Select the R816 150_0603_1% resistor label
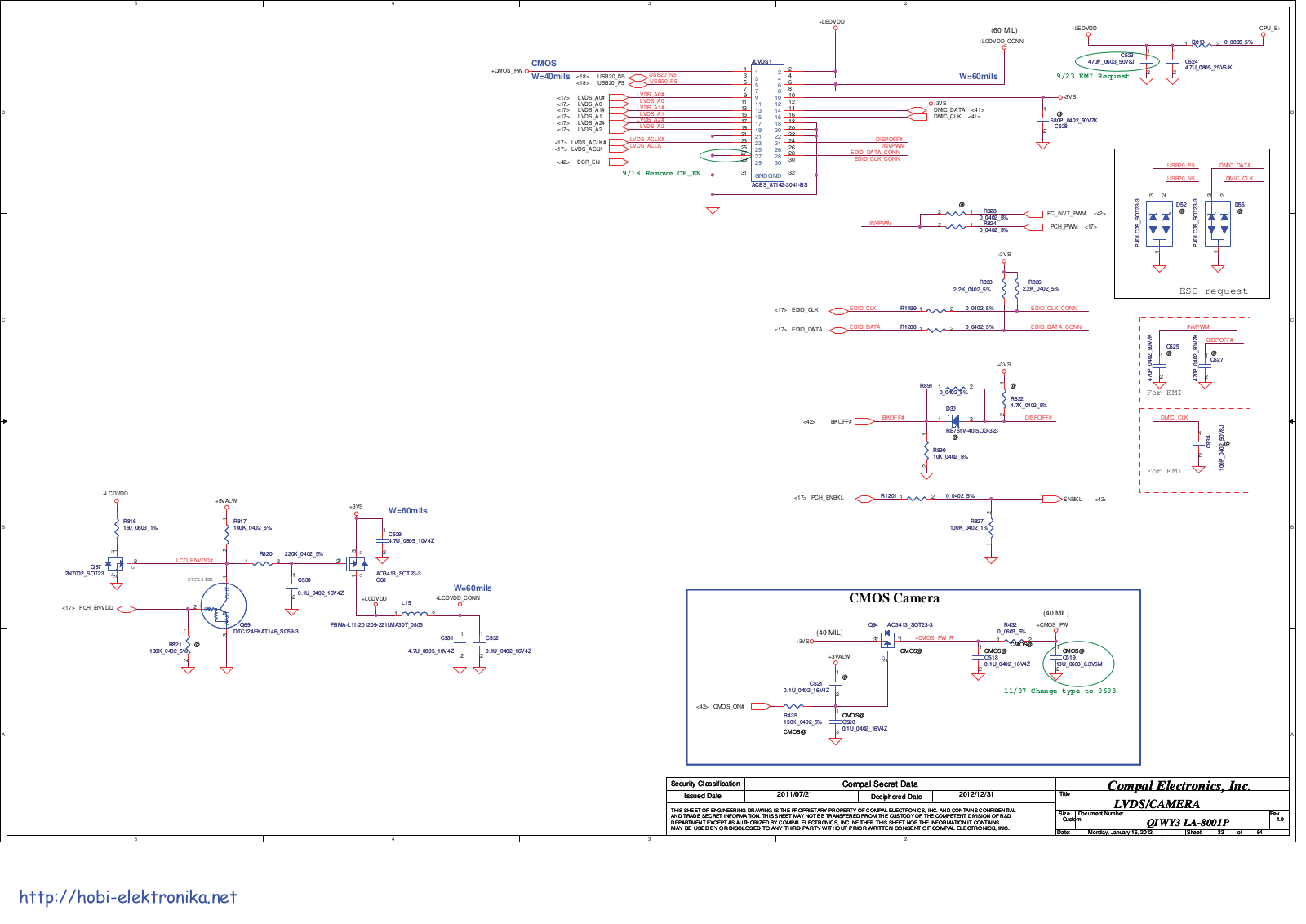 click(x=140, y=525)
